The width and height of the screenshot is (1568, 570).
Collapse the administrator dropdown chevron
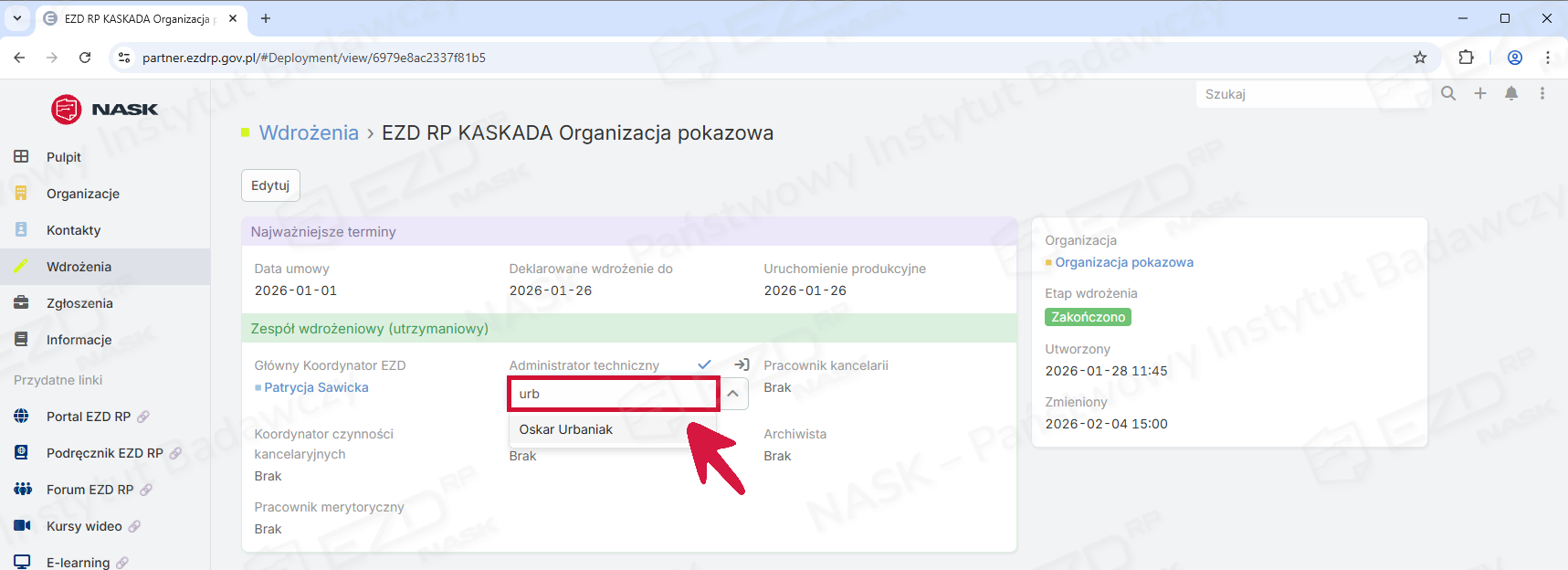pos(733,394)
